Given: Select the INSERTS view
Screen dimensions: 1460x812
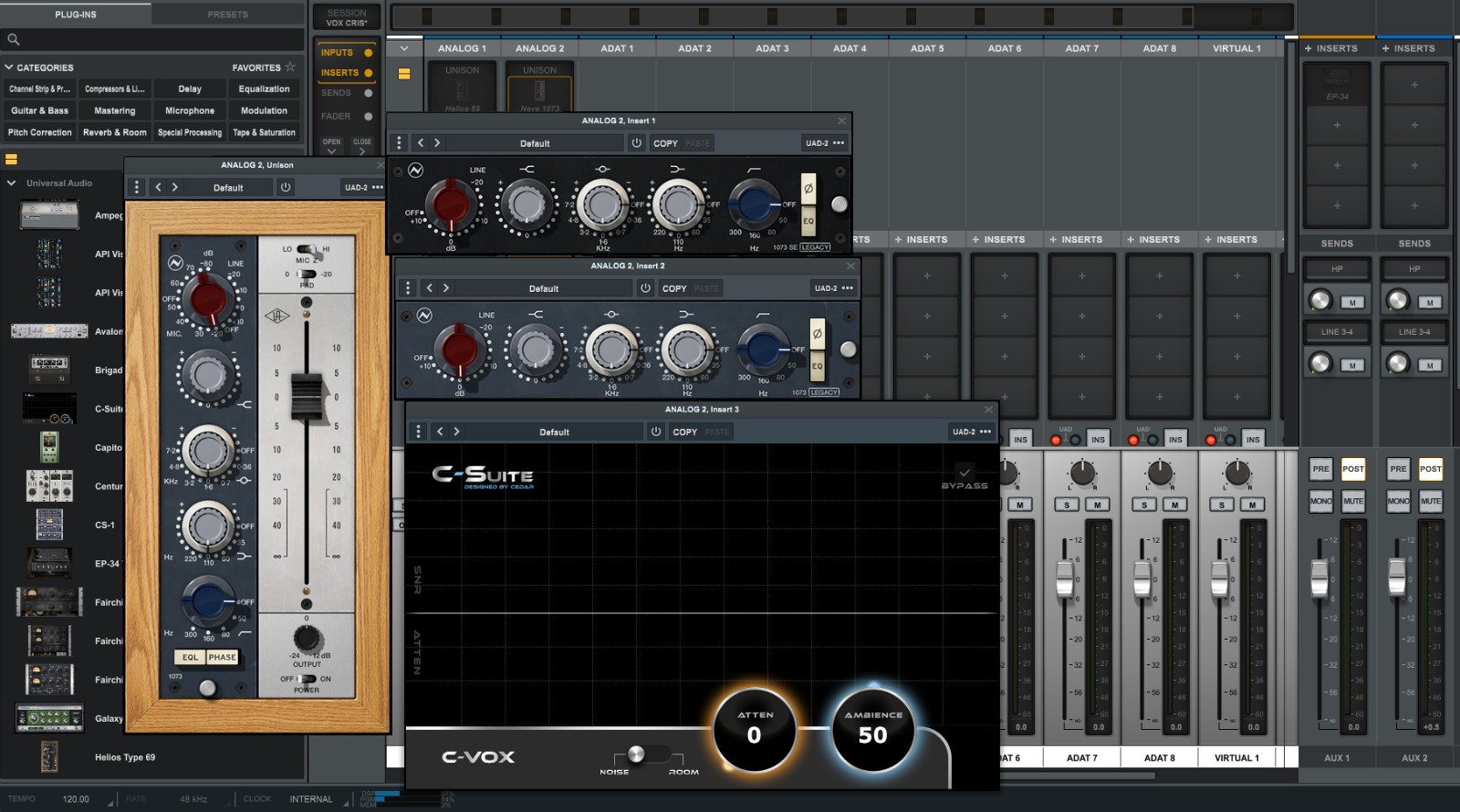Looking at the screenshot, I should tap(346, 72).
